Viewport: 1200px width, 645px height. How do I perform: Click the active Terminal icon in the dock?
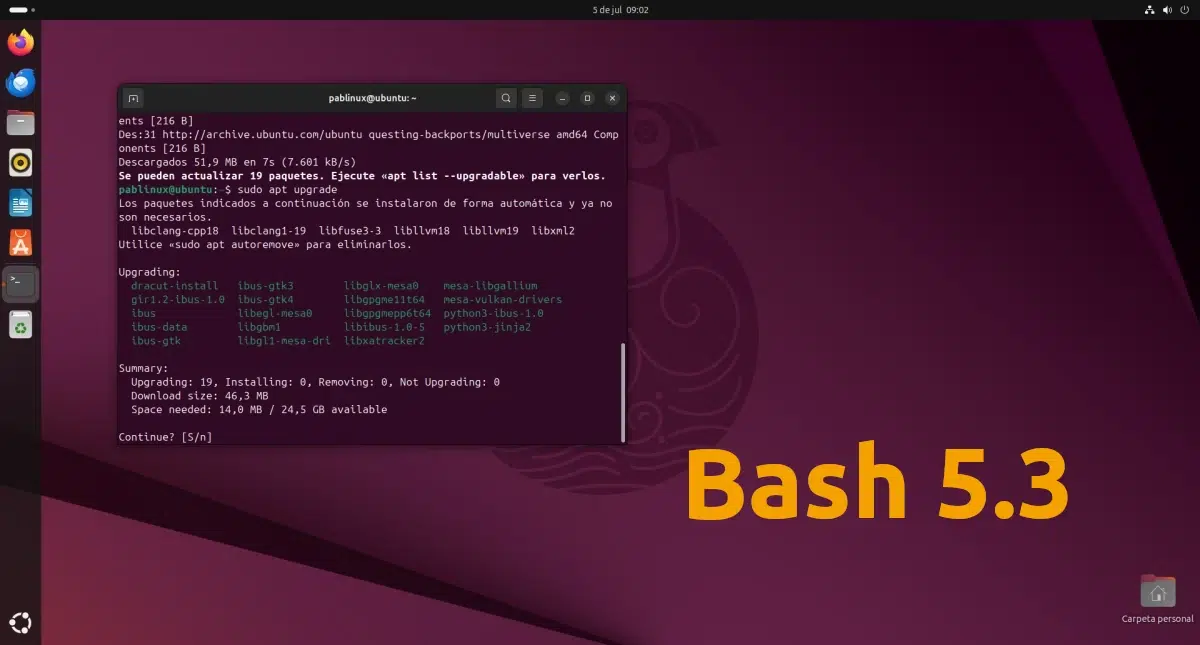[20, 283]
